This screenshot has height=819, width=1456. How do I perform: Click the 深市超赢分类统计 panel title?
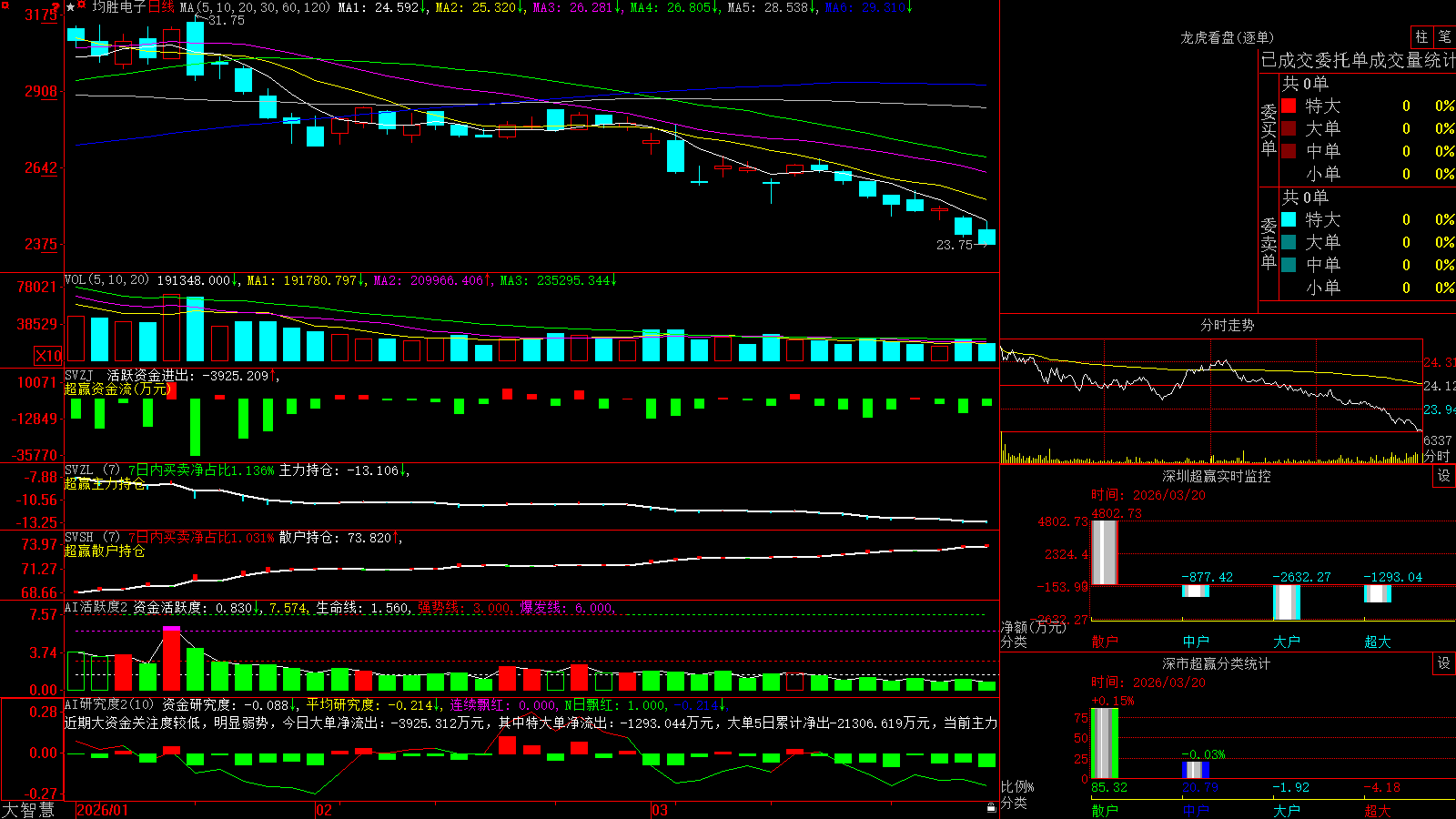[x=1216, y=663]
